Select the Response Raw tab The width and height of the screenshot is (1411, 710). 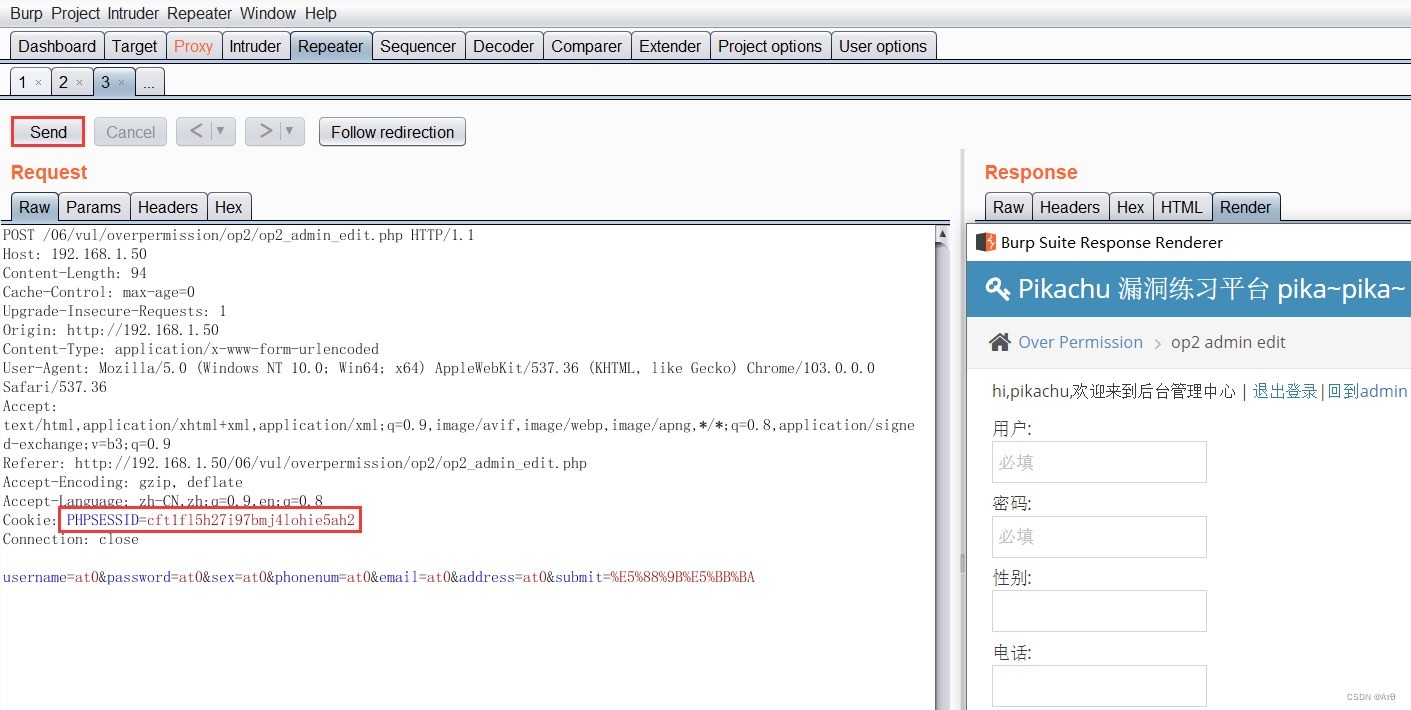tap(1008, 207)
